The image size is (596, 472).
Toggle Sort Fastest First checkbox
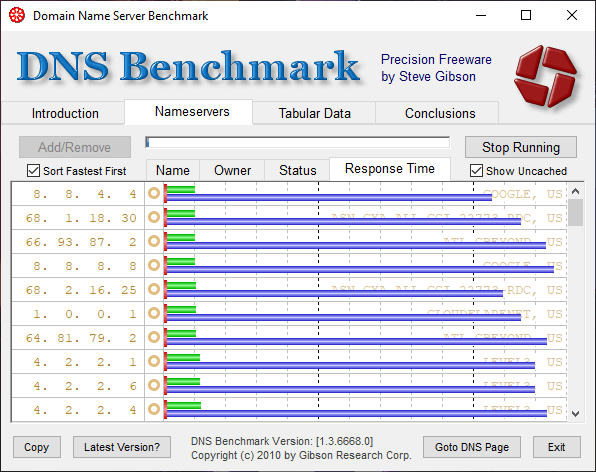[x=33, y=171]
